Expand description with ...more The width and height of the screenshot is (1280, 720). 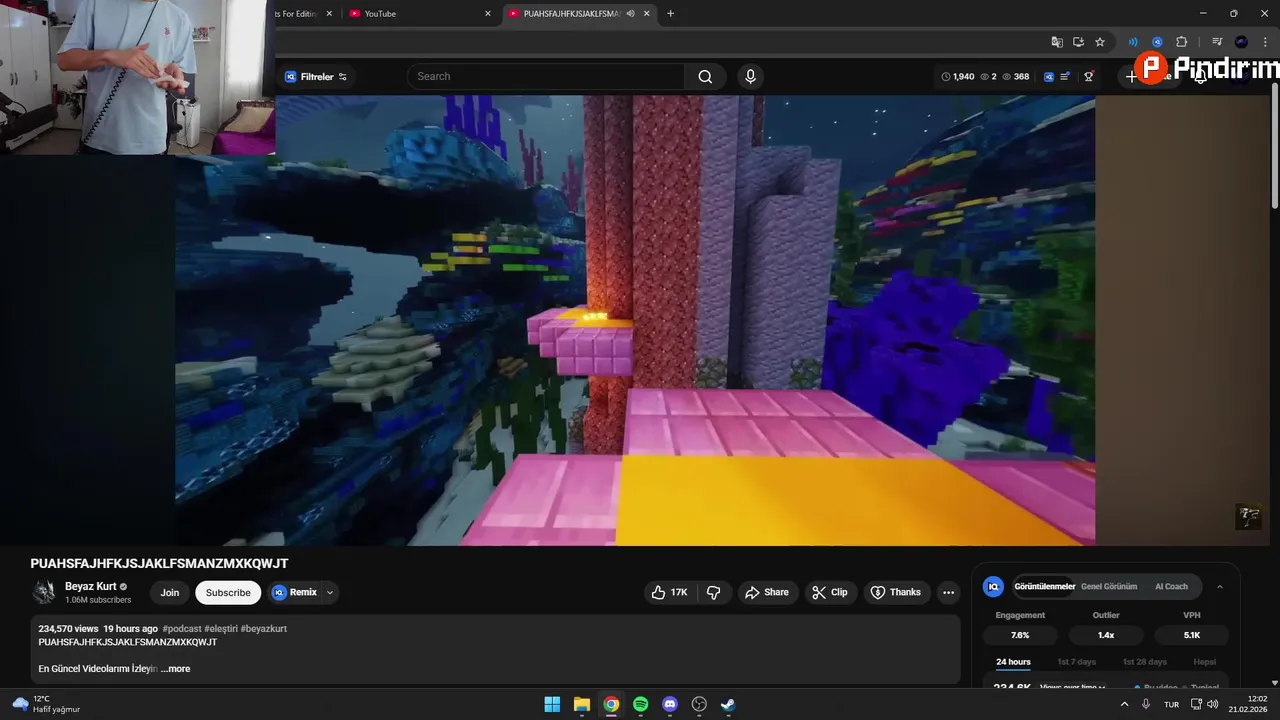(175, 669)
